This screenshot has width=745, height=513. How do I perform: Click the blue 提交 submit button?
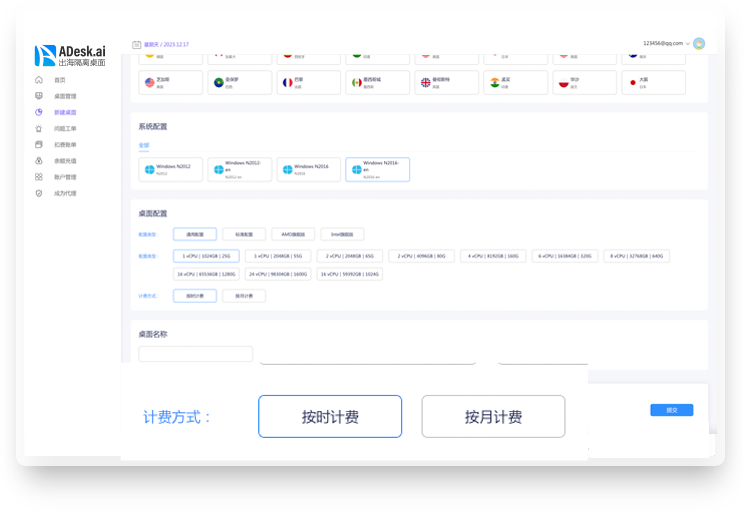click(x=672, y=410)
